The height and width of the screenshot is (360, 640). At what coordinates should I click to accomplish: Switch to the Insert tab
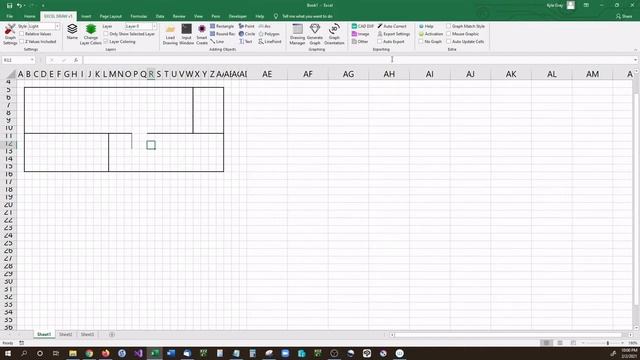click(x=86, y=16)
